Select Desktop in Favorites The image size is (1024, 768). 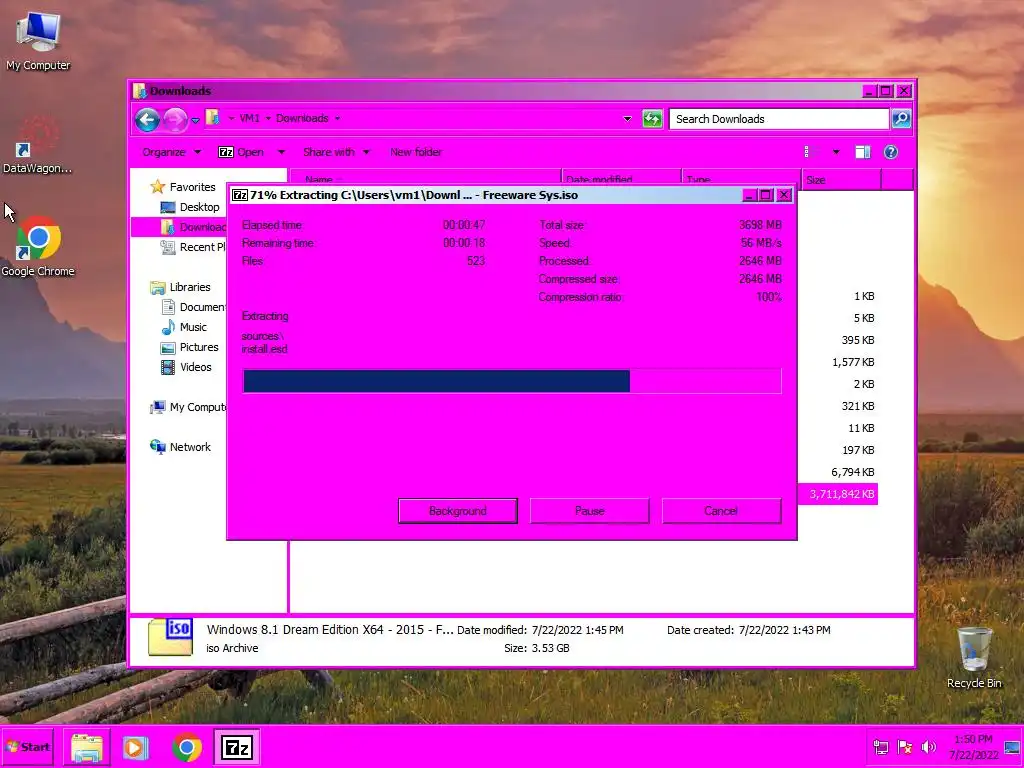coord(199,207)
